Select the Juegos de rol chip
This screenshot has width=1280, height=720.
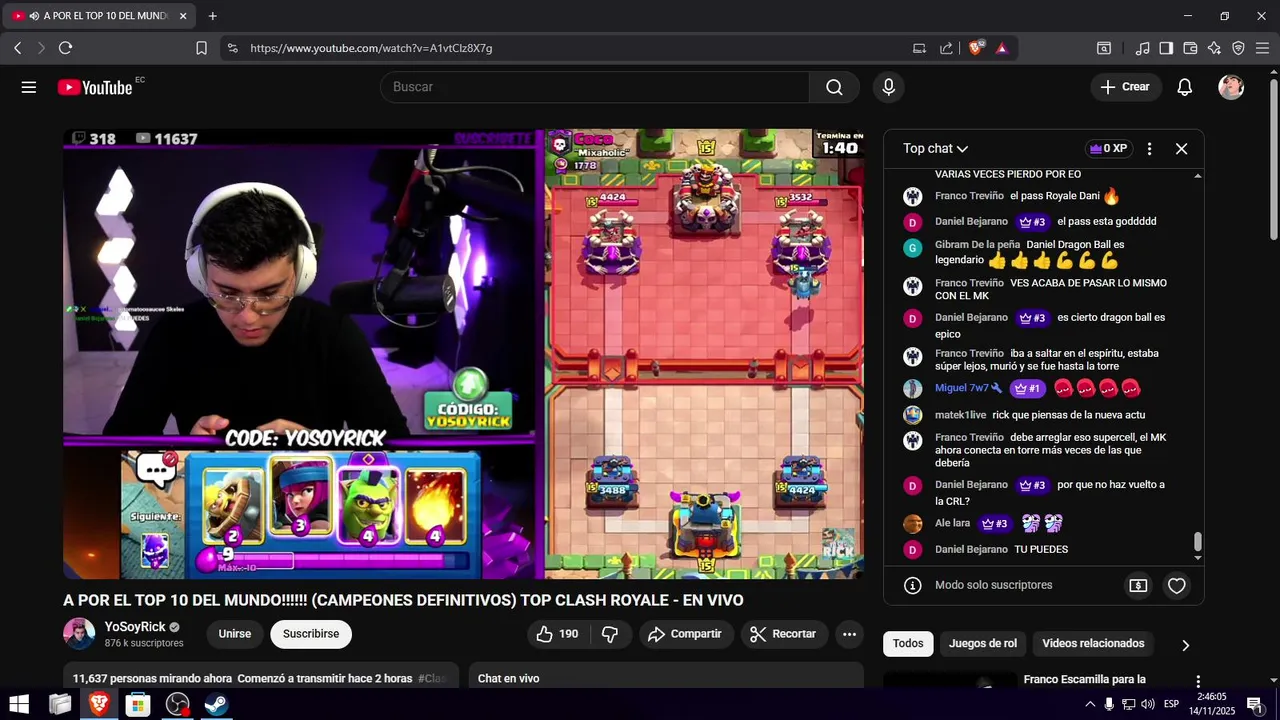coord(983,643)
